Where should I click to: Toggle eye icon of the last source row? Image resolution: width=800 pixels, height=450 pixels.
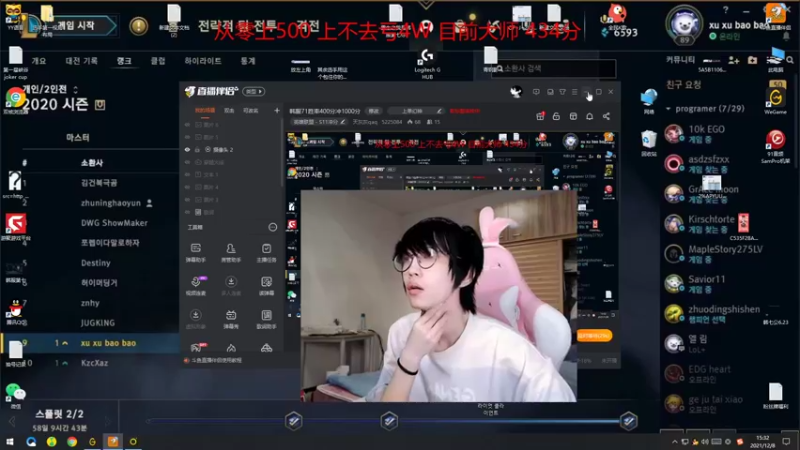point(187,212)
